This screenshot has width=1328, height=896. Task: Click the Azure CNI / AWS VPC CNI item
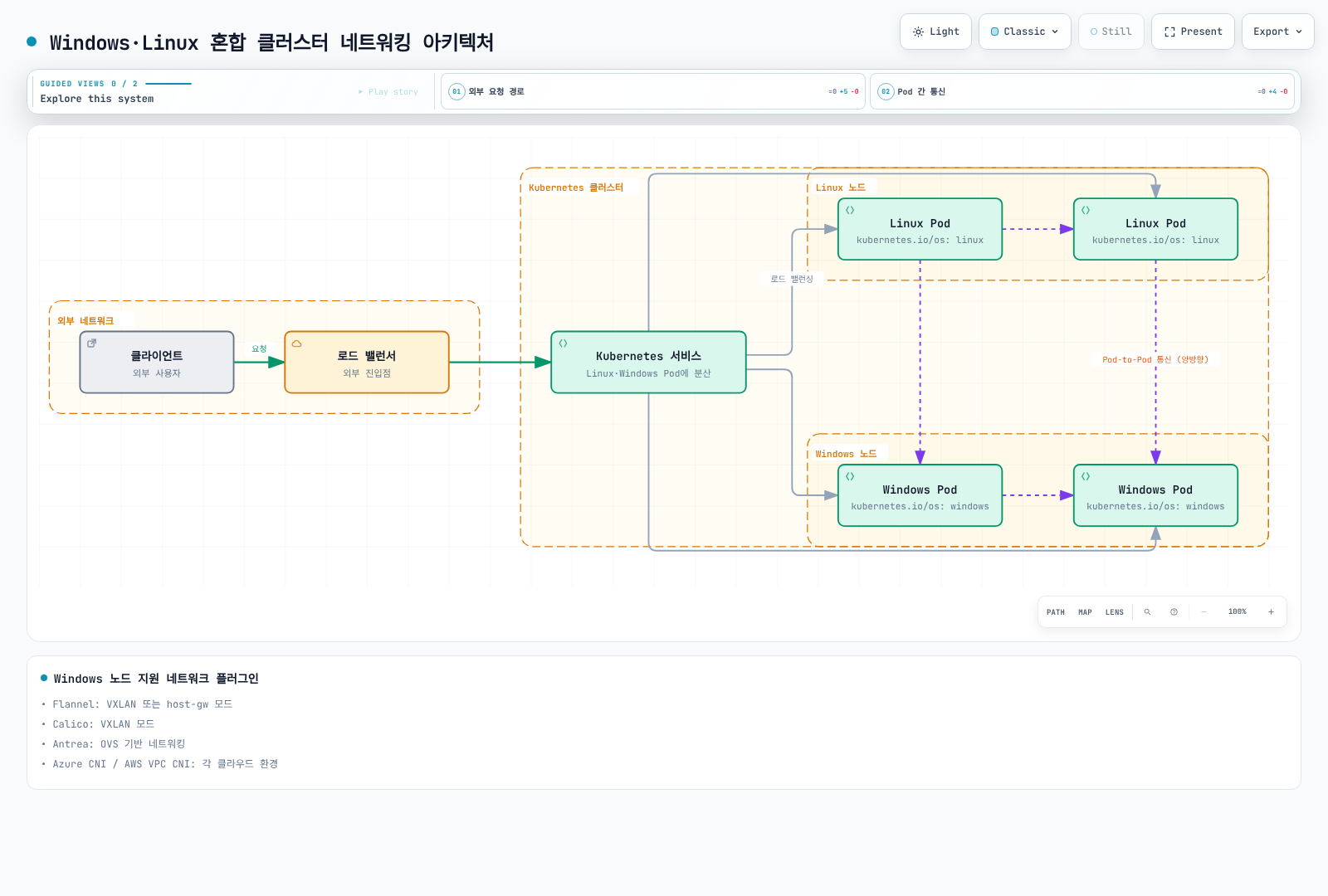[x=165, y=764]
